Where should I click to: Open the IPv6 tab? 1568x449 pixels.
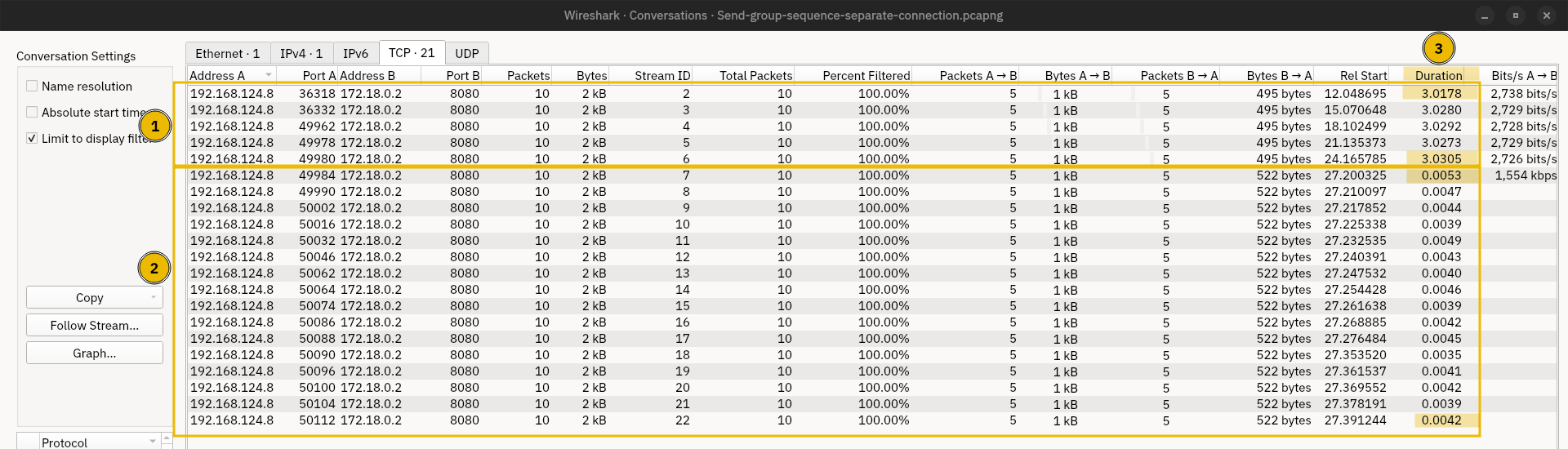click(356, 53)
